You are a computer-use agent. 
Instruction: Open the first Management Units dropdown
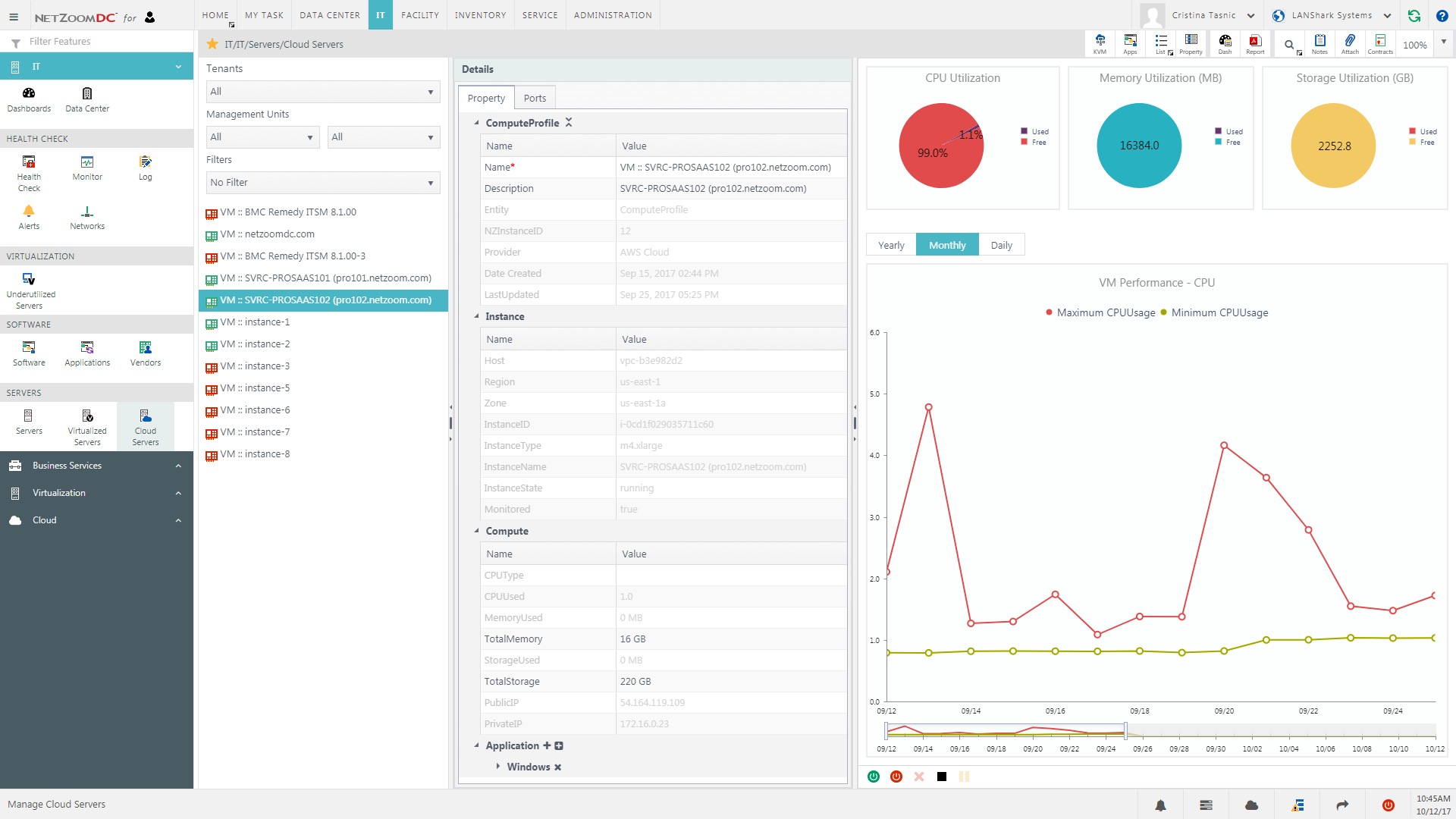(262, 137)
